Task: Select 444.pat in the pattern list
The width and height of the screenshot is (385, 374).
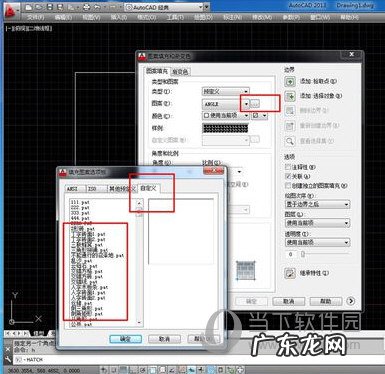Action: [x=80, y=218]
